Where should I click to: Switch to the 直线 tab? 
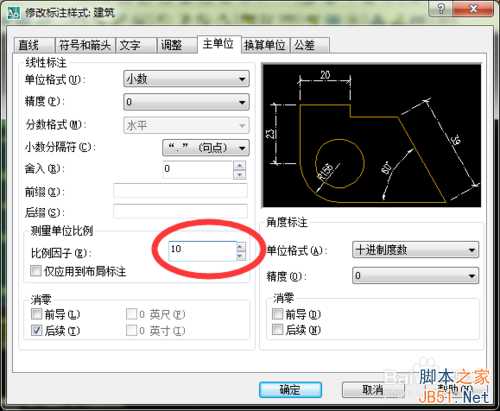[34, 45]
